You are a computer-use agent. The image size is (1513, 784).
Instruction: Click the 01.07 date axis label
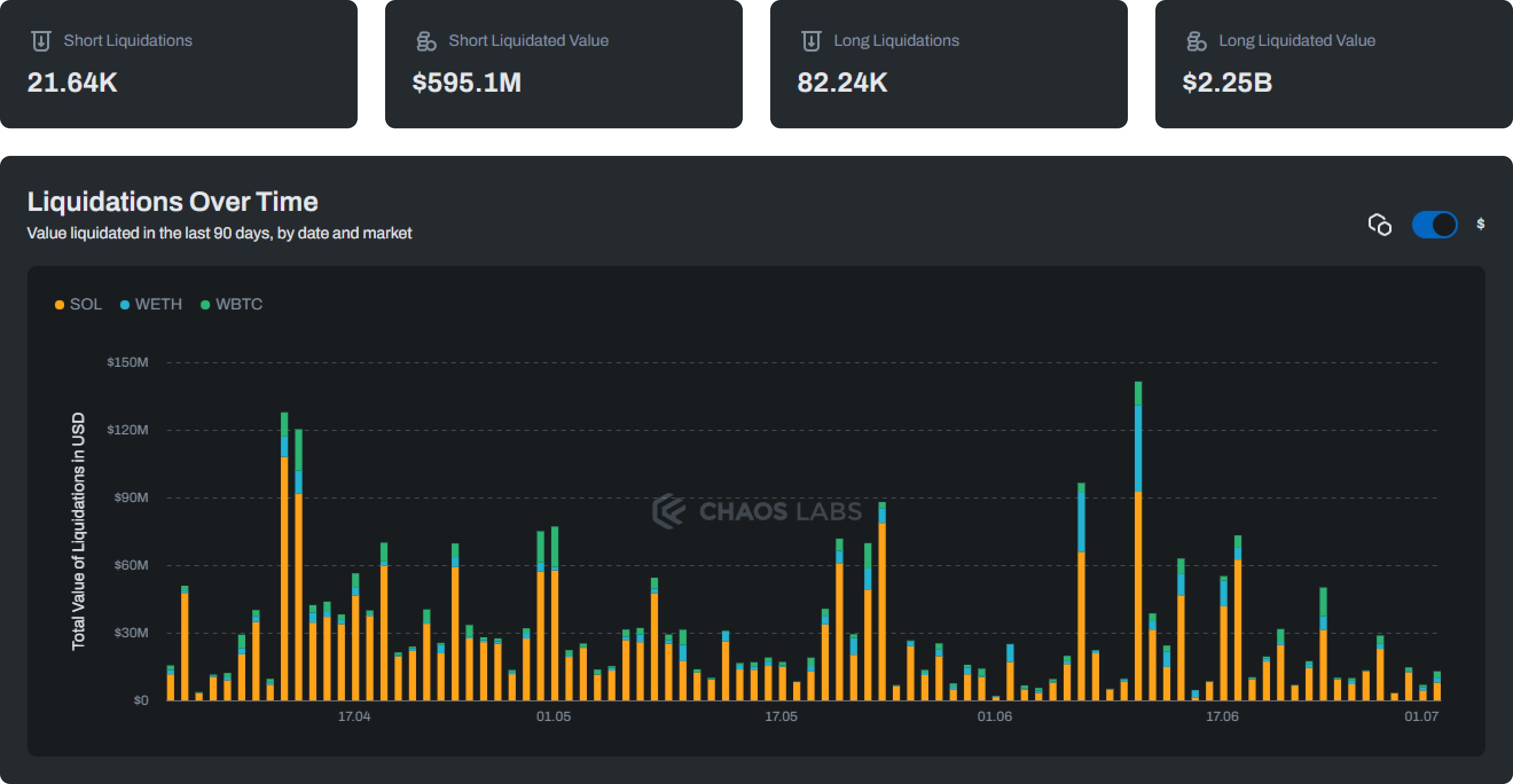[x=1421, y=716]
